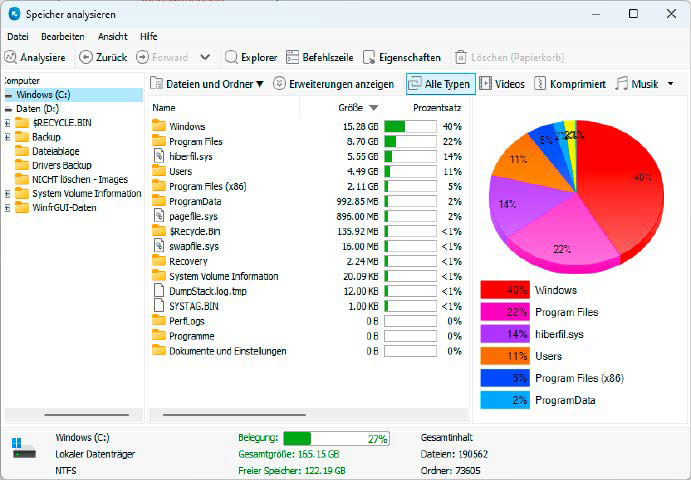Click the Forward arrow icon
Screen dimensions: 691x480
click(x=142, y=57)
